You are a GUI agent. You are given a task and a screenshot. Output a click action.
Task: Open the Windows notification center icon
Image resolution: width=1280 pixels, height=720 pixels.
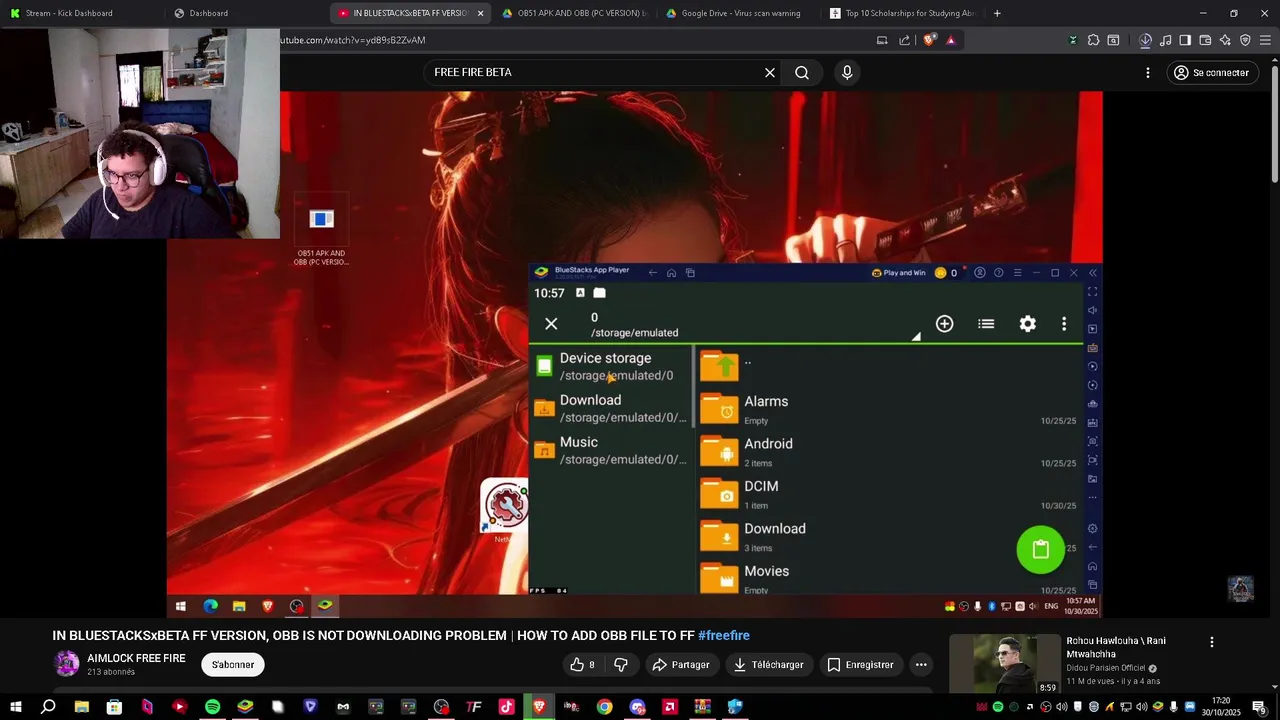(x=1259, y=707)
